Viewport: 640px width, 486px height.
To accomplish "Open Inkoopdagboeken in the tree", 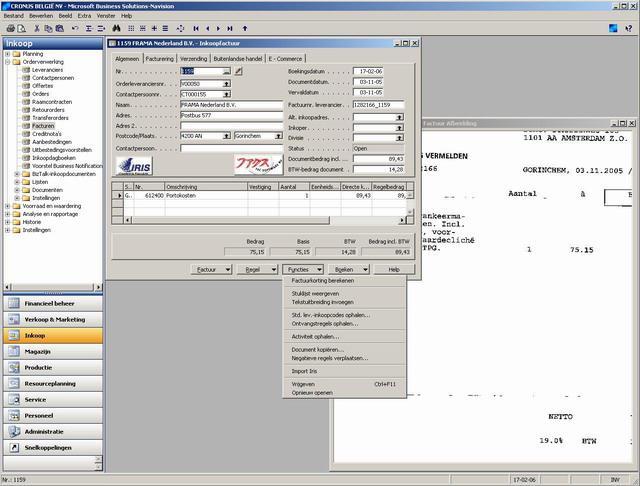I will 53,158.
